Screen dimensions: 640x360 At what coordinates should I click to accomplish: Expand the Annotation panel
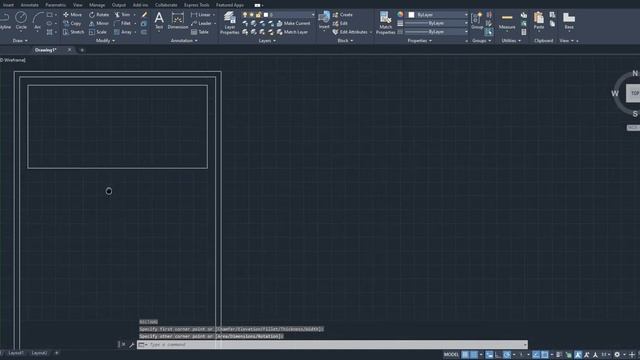pyautogui.click(x=184, y=41)
